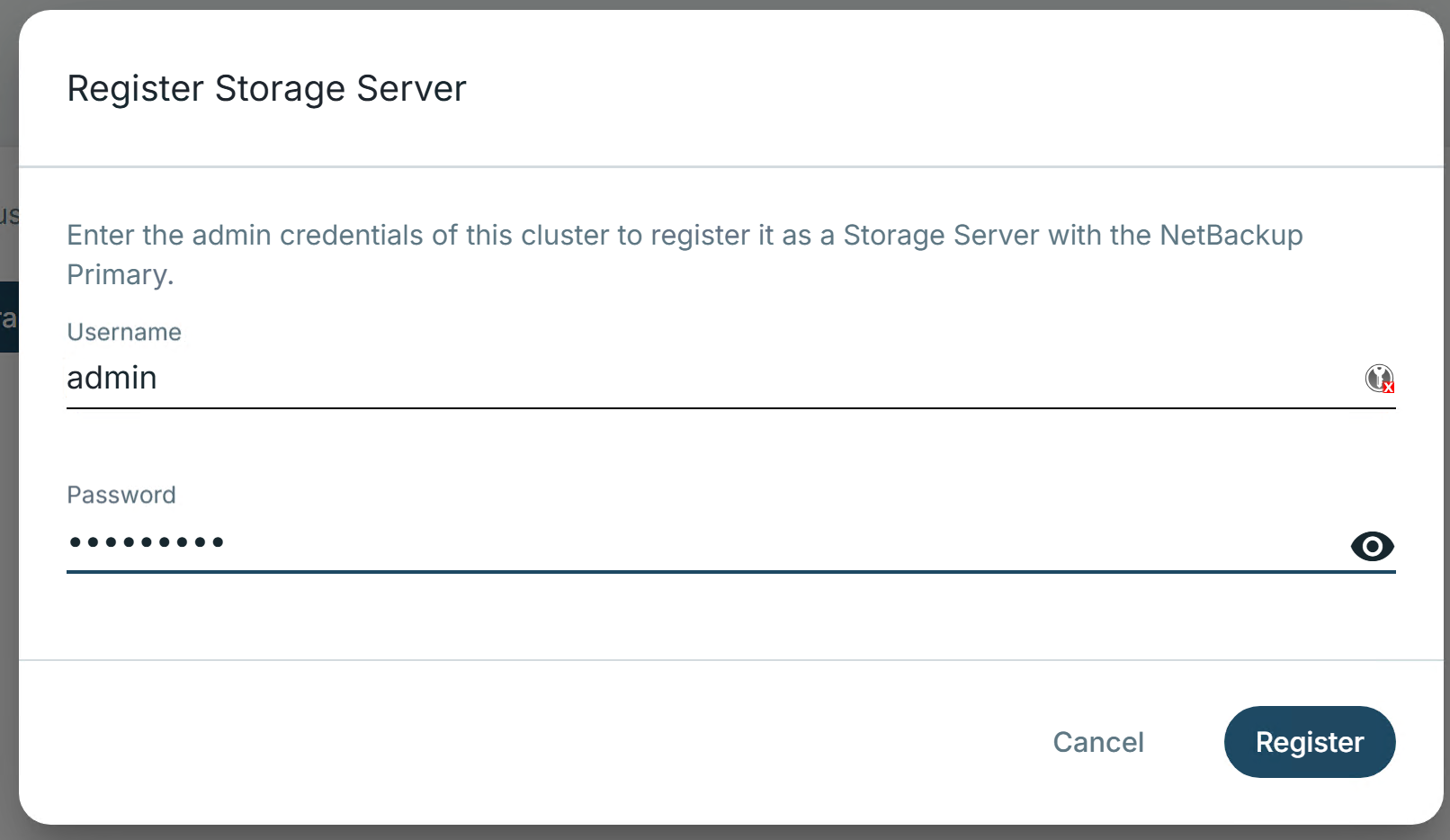Cancel the storage server registration
Viewport: 1450px width, 840px height.
1097,742
